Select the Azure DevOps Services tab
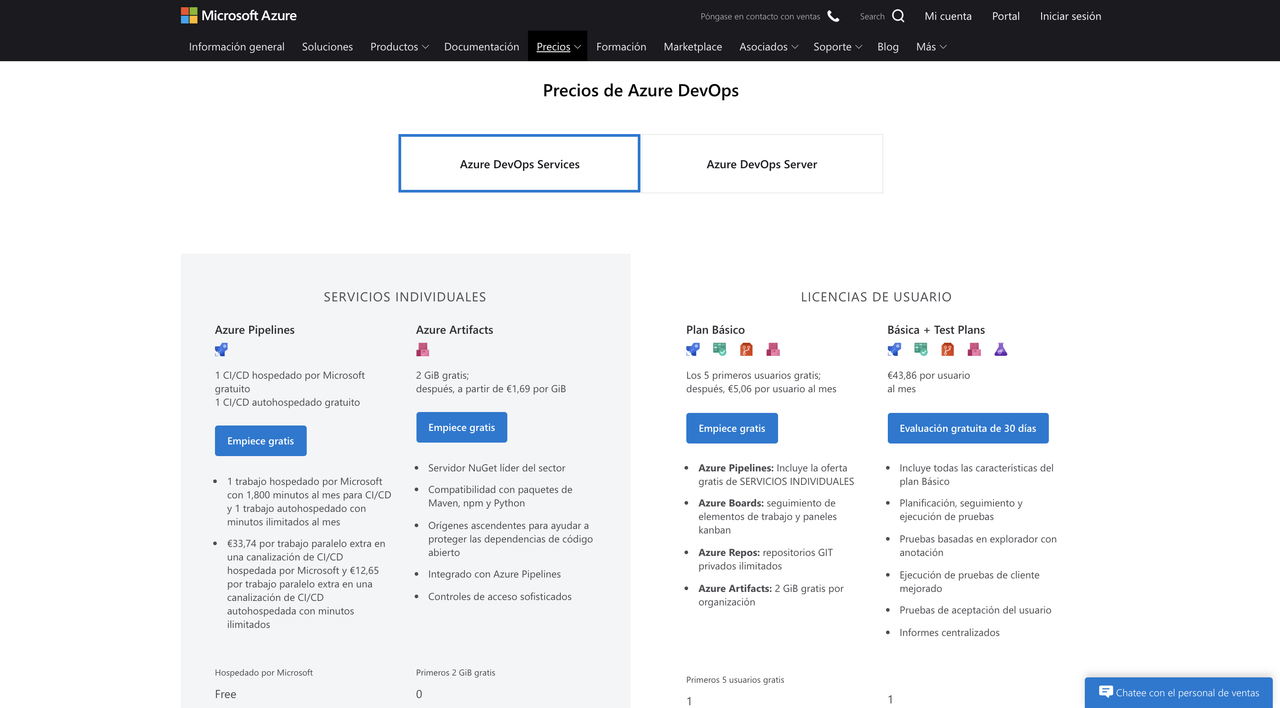The image size is (1280, 708). click(x=519, y=164)
